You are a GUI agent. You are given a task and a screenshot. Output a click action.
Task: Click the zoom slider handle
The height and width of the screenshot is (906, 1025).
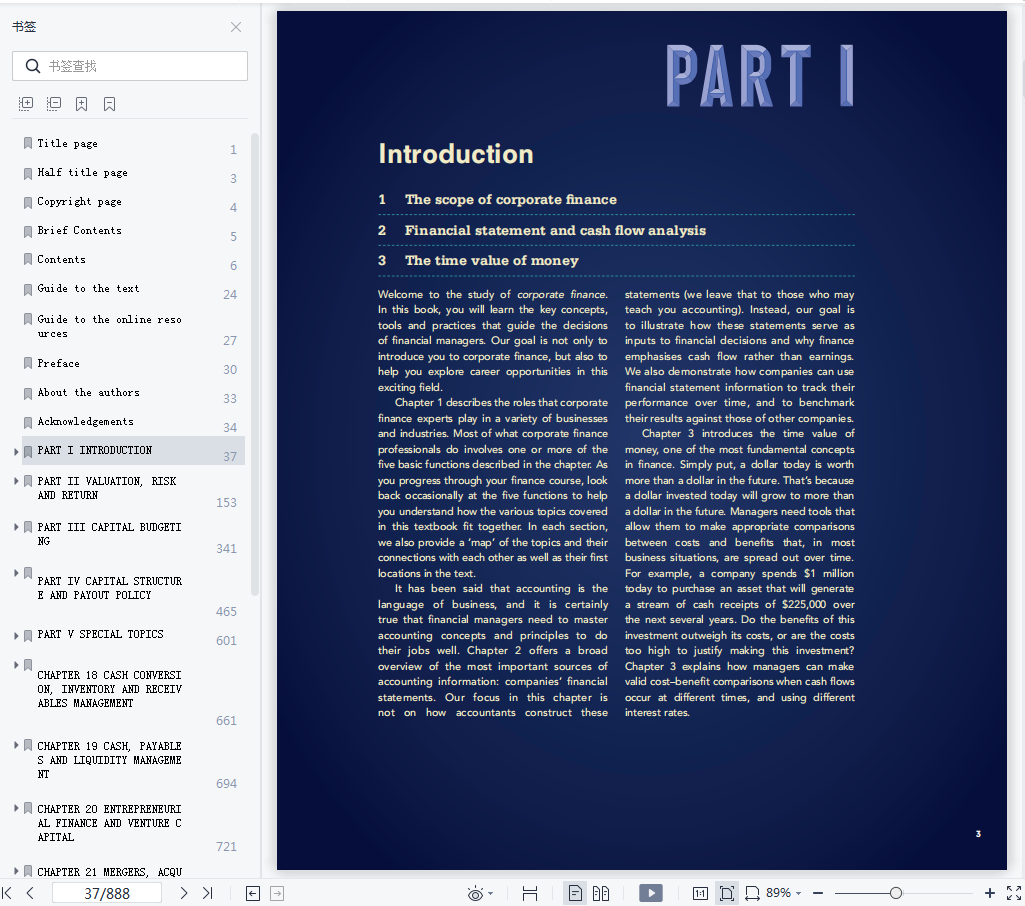(x=896, y=893)
